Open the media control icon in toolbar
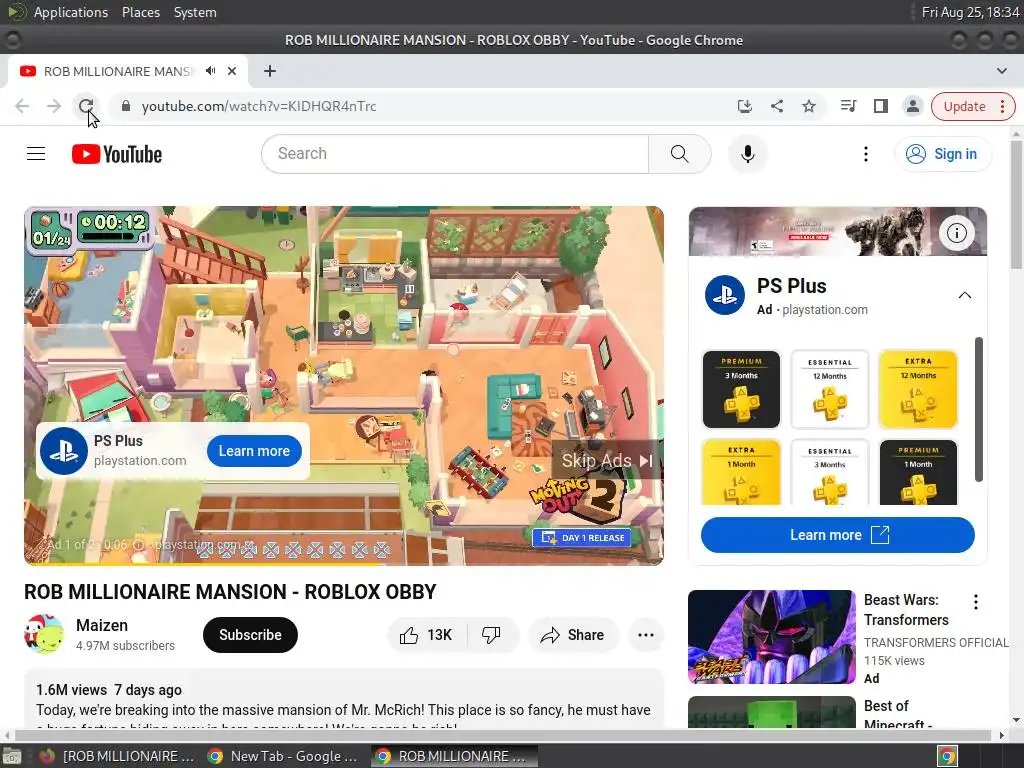Viewport: 1024px width, 768px height. click(848, 106)
